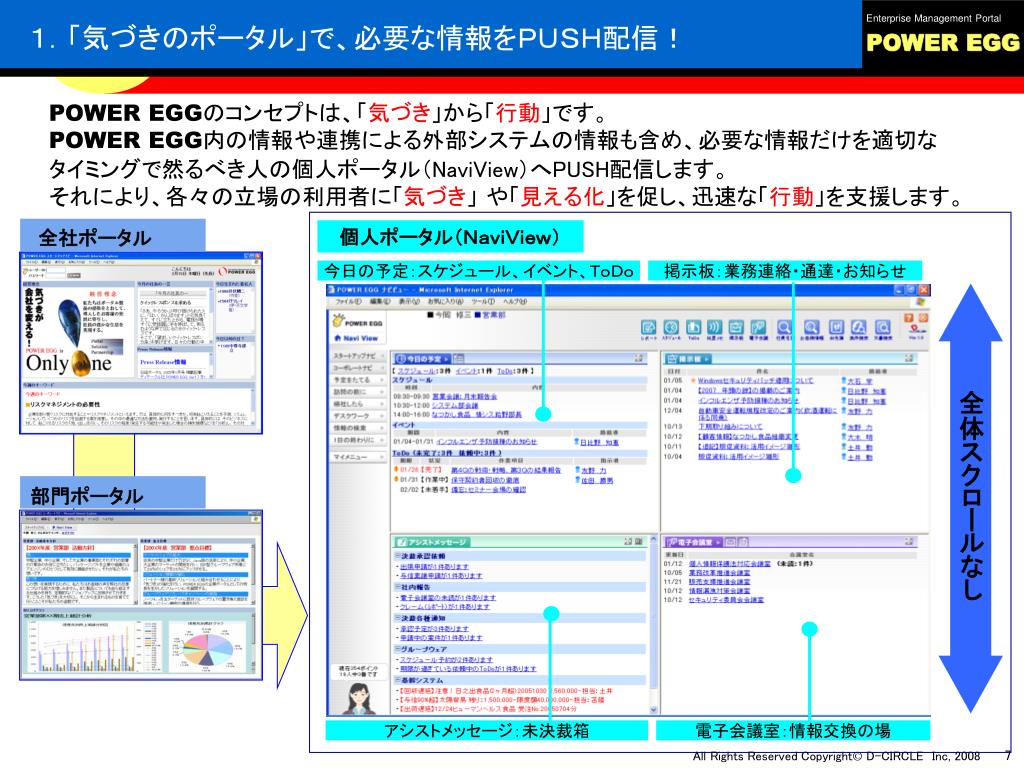Click the クレーム(レポート)が1件あります link
The width and height of the screenshot is (1024, 768).
coord(445,607)
